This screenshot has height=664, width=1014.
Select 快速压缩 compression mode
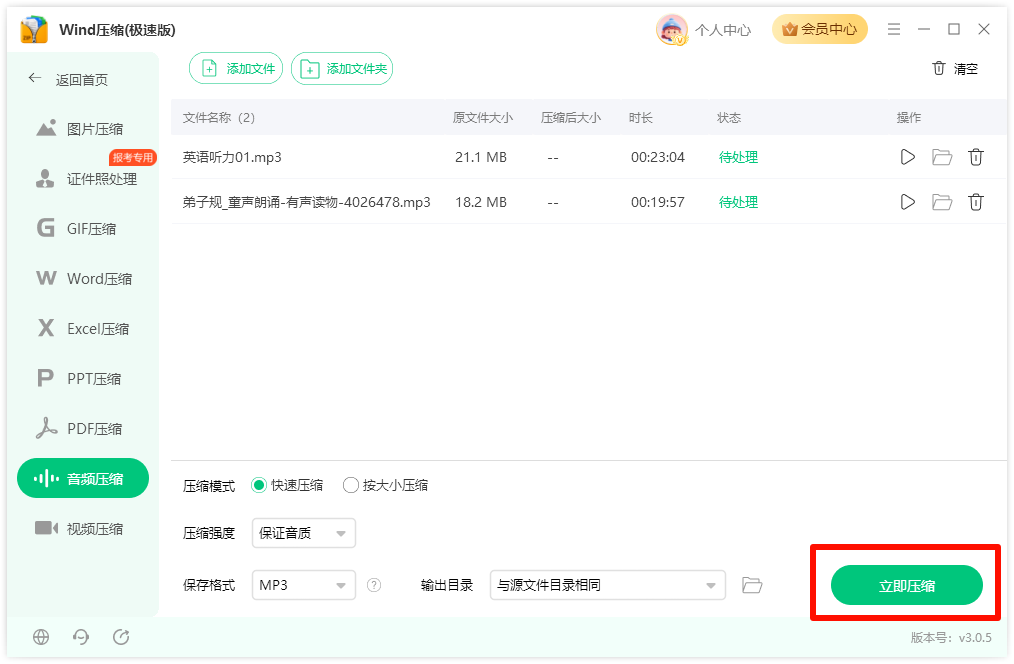click(287, 485)
